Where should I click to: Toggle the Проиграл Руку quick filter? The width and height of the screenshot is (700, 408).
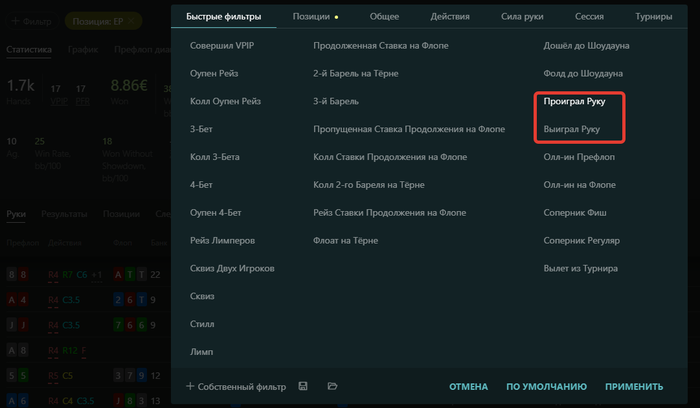pos(574,101)
